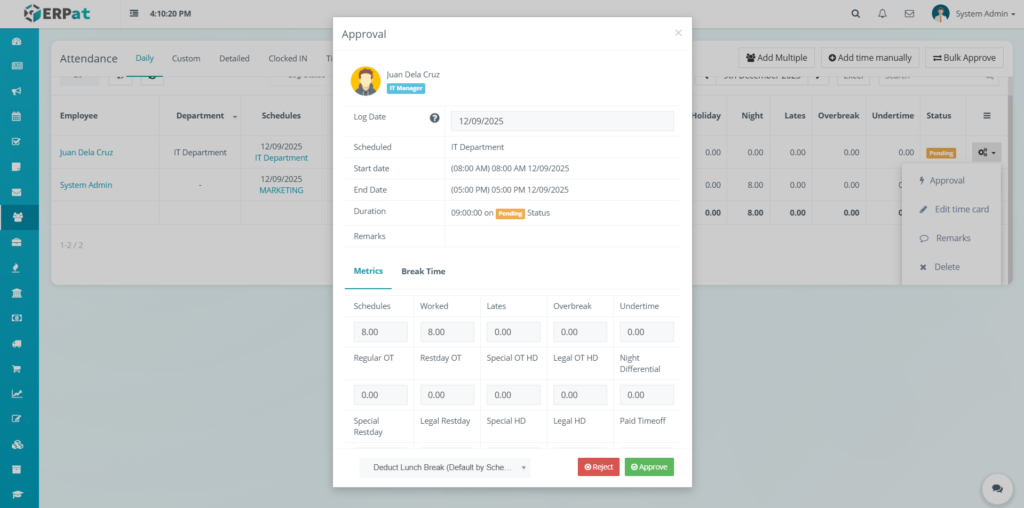Open the Deduct Lunch Break dropdown

445,468
